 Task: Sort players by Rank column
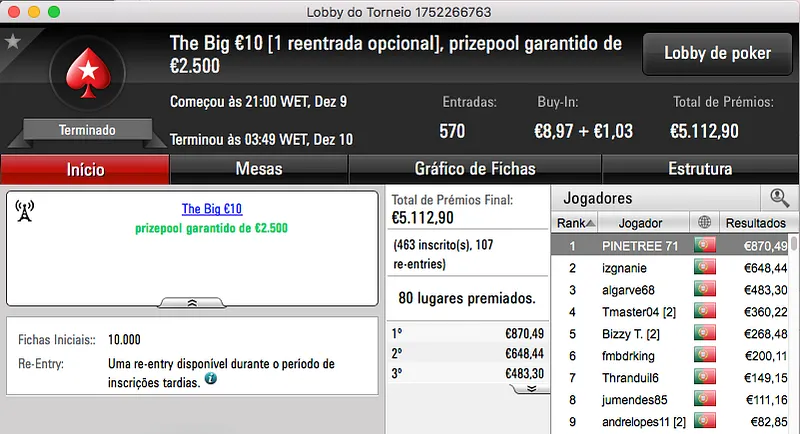click(x=576, y=223)
